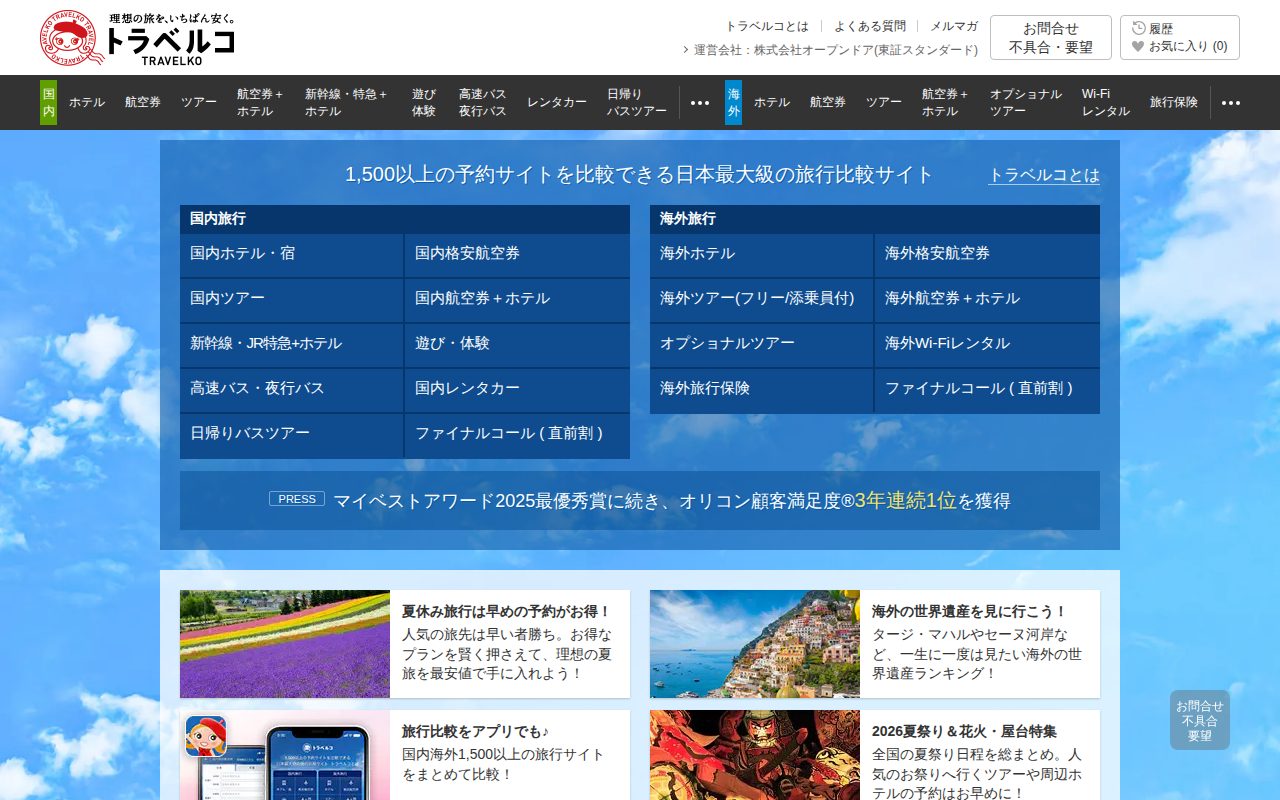Select domestic ツアー menu item
Image resolution: width=1280 pixels, height=800 pixels.
(x=199, y=102)
